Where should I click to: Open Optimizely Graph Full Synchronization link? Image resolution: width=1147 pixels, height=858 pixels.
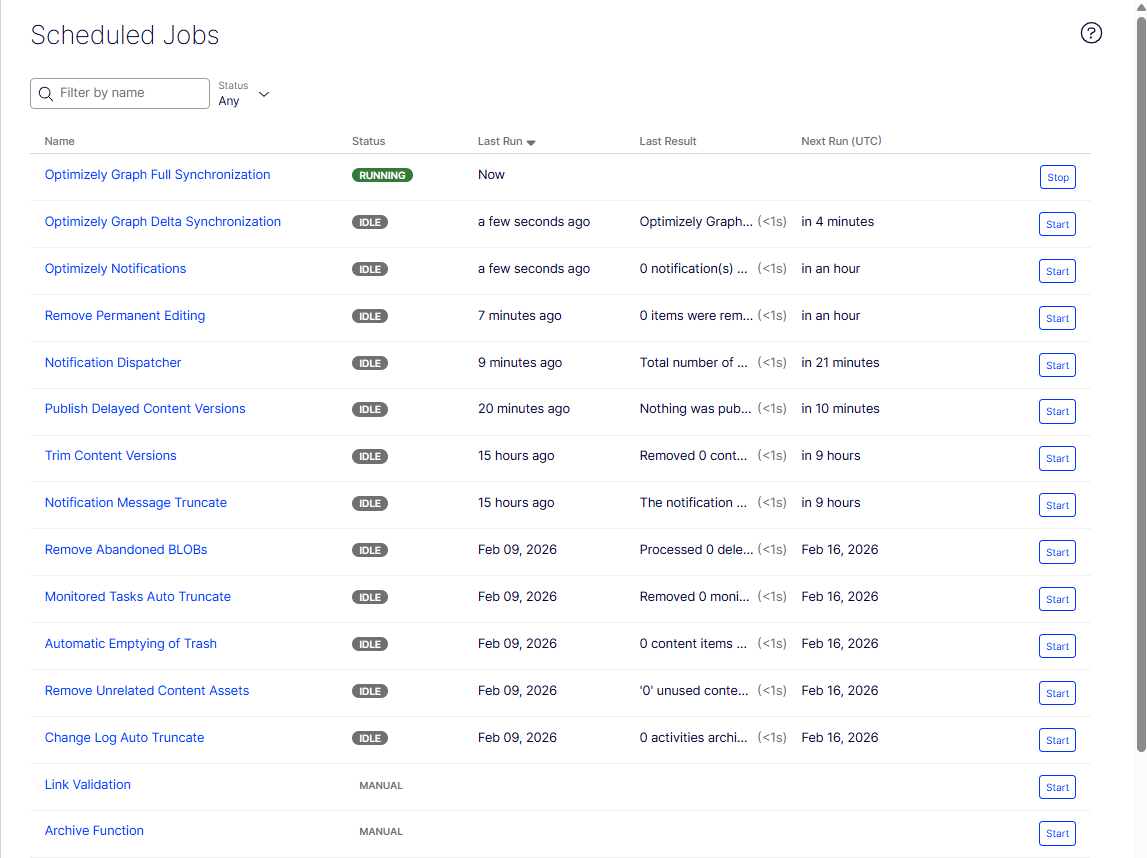click(157, 175)
